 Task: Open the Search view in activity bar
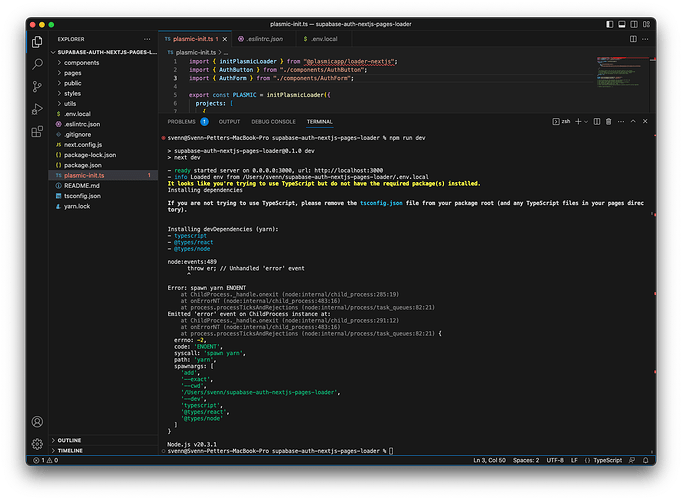tap(37, 64)
